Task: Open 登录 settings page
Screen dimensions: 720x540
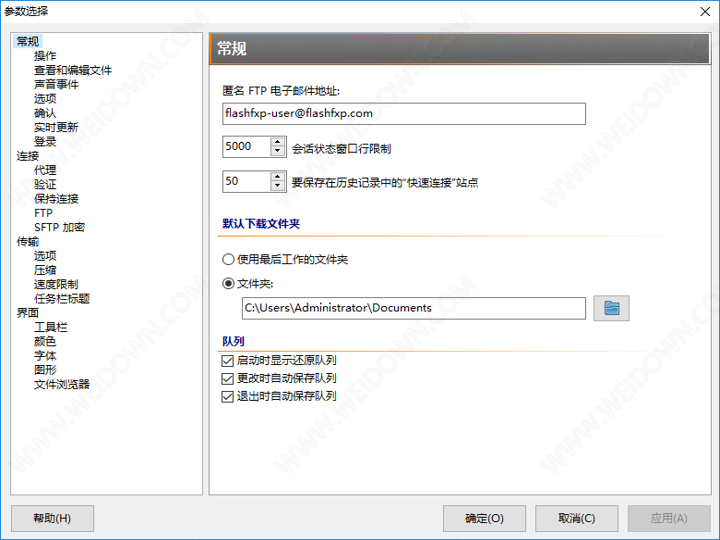Action: pos(45,141)
